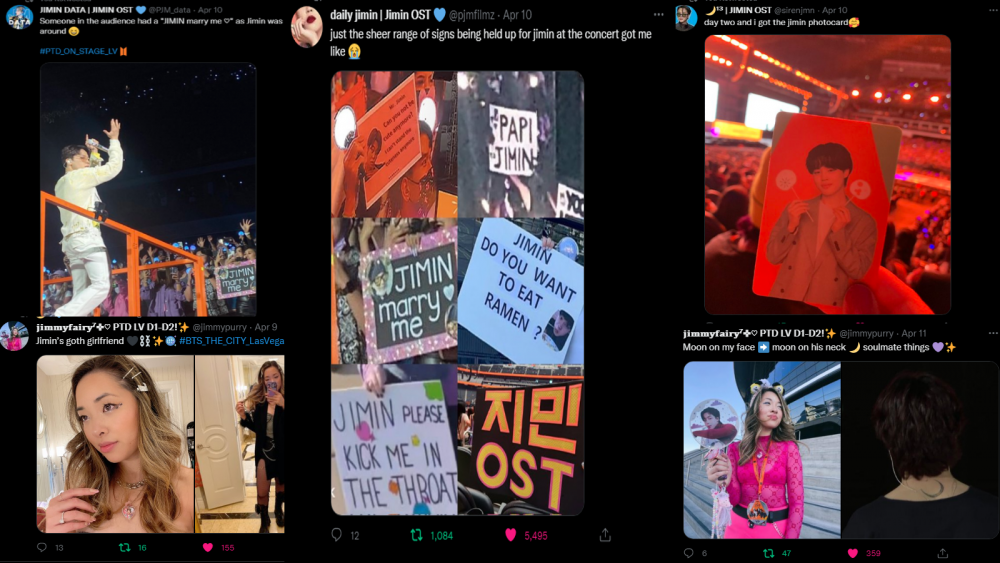Viewport: 1000px width, 563px height.
Task: Retweet the moon post showing 47 retweets
Action: coord(768,553)
